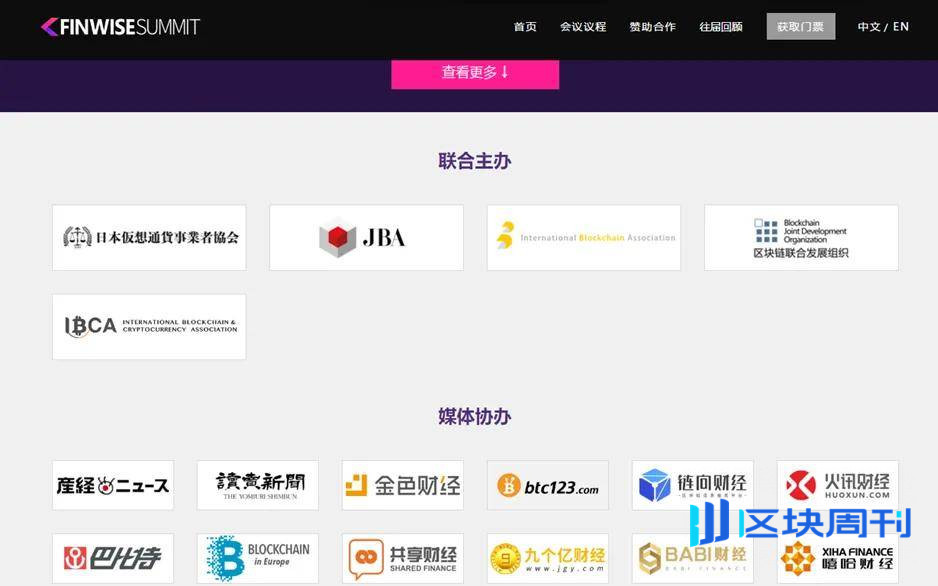
Task: Open the 讀賣新聞 Yomiuri Shimbun logo
Action: pyautogui.click(x=258, y=485)
